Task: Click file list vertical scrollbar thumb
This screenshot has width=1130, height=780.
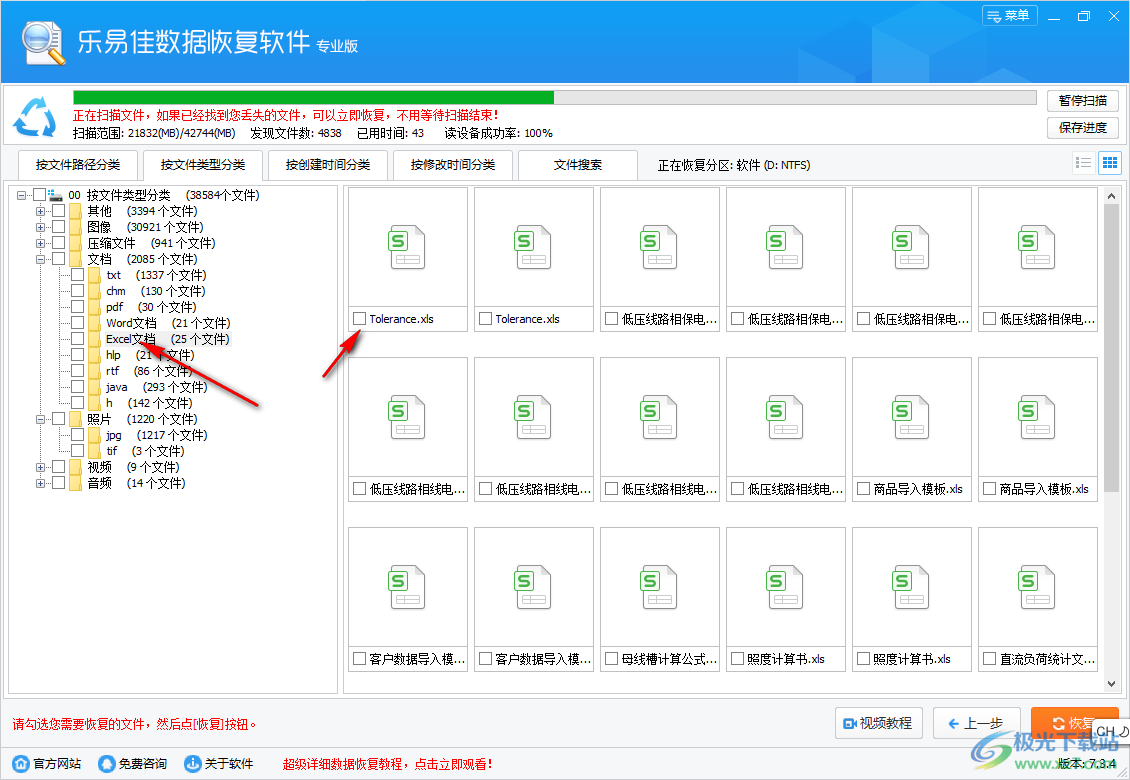Action: [1111, 348]
